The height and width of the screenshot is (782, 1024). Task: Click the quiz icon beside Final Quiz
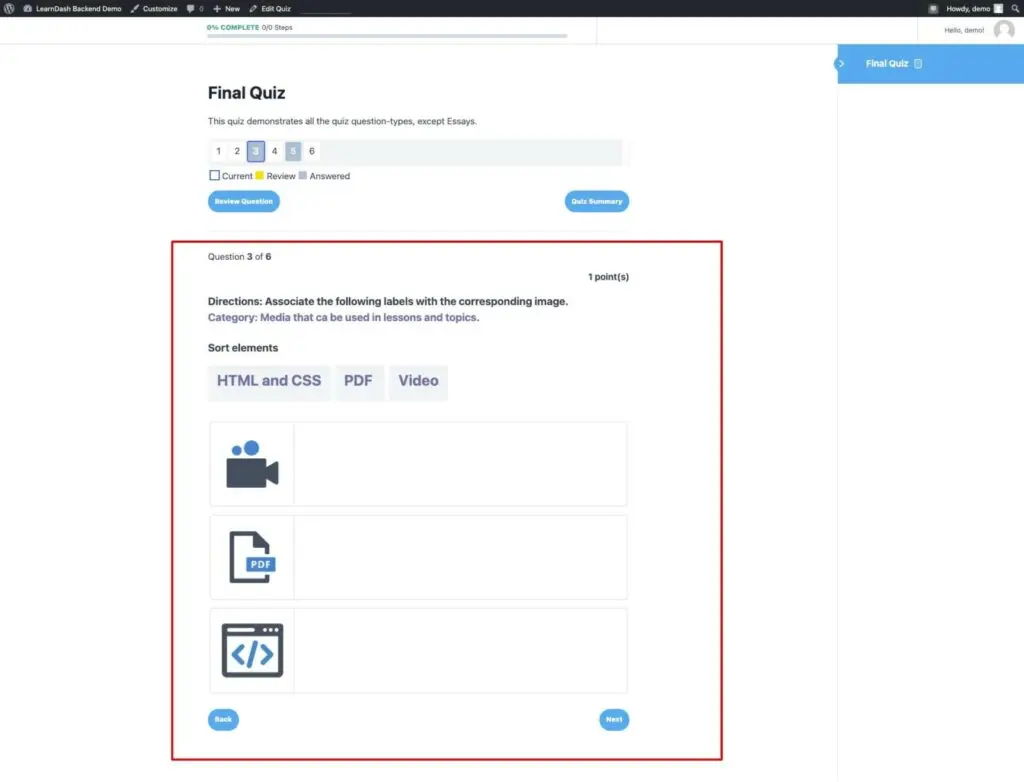(918, 63)
